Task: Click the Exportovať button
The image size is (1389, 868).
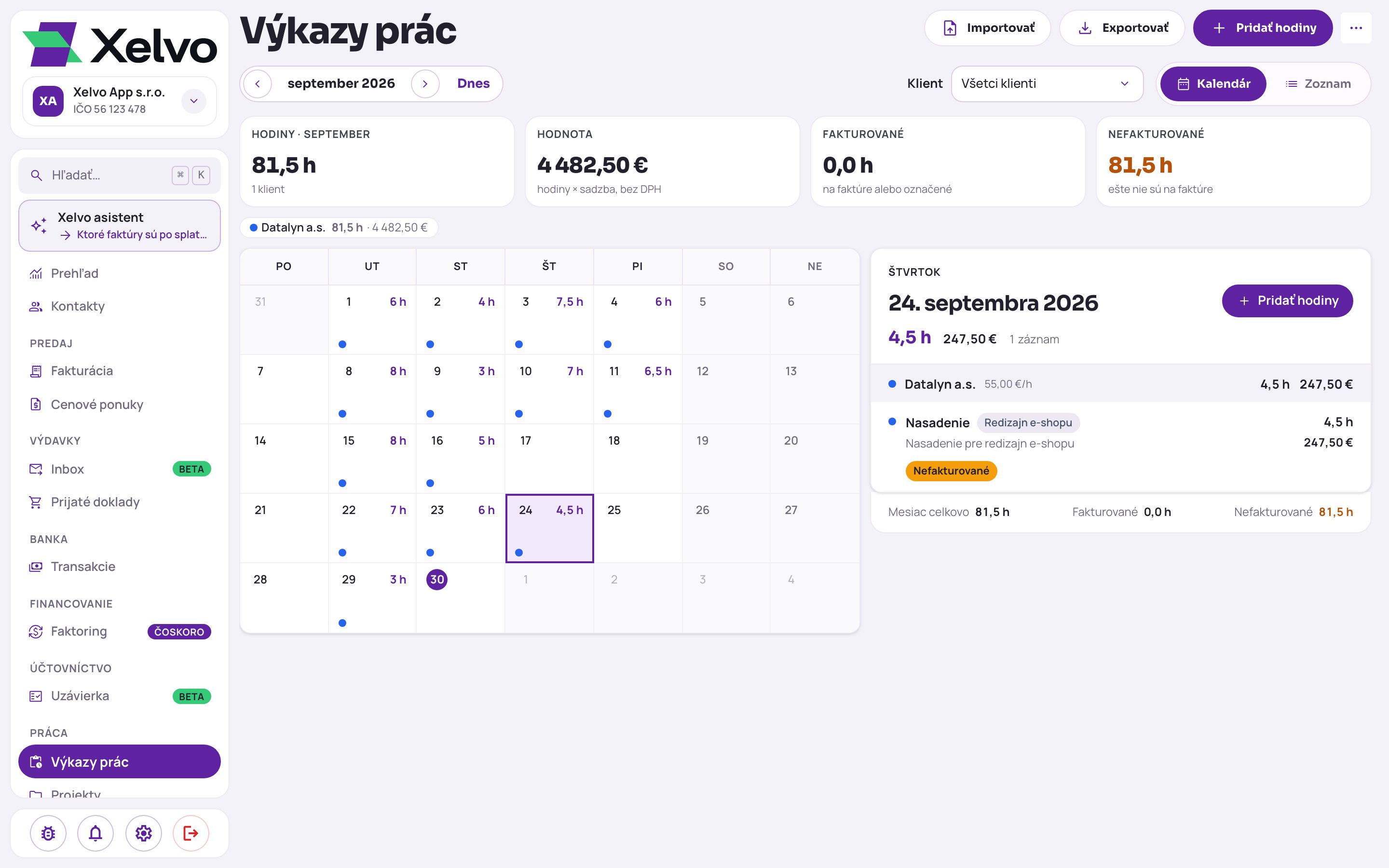Action: (1122, 27)
